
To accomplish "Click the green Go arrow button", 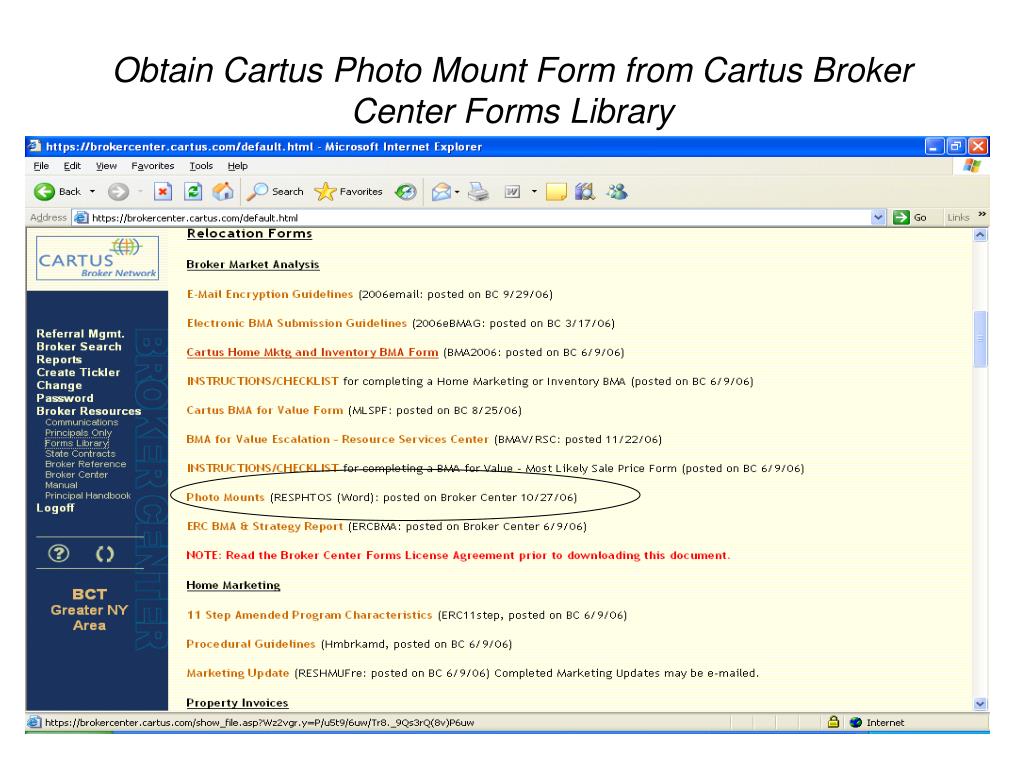I will tap(901, 217).
